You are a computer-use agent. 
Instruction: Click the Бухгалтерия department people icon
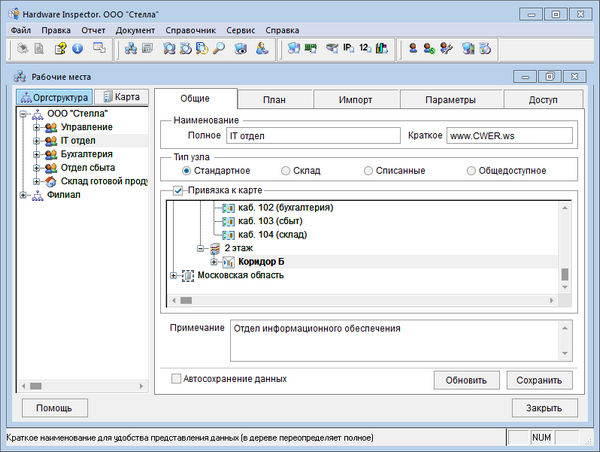[50, 155]
